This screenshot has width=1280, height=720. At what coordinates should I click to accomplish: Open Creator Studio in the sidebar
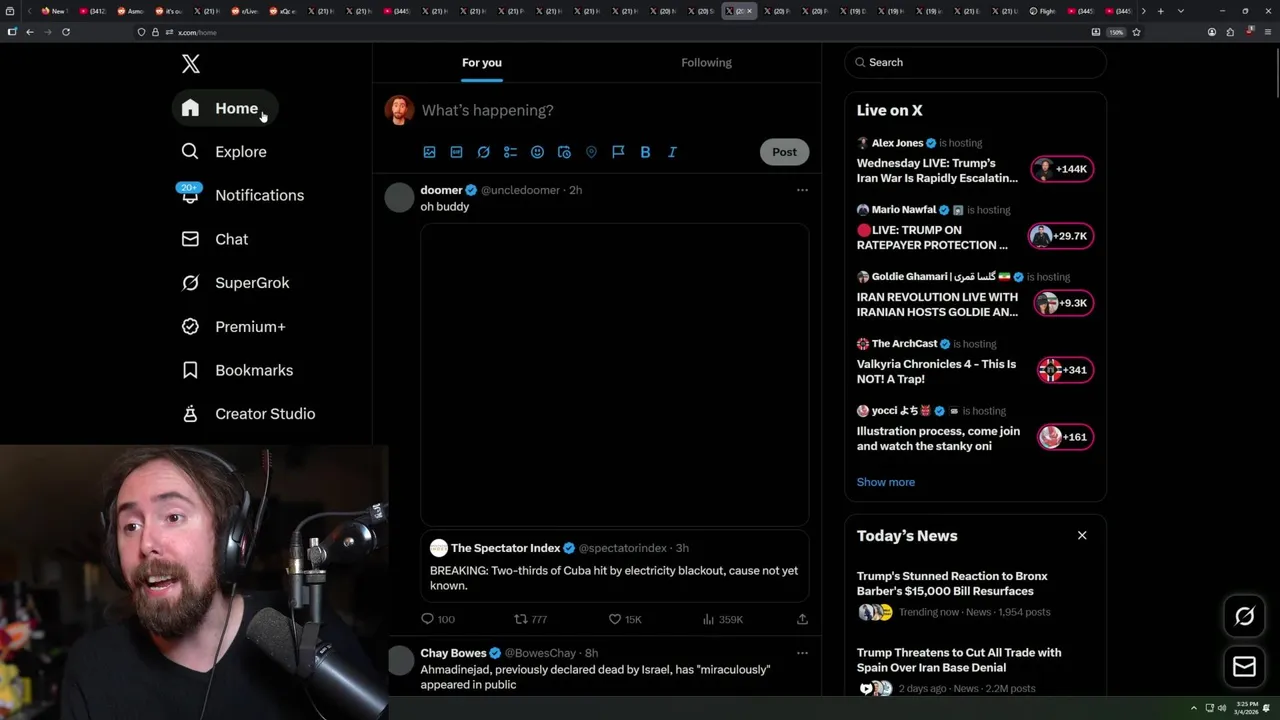coord(249,414)
